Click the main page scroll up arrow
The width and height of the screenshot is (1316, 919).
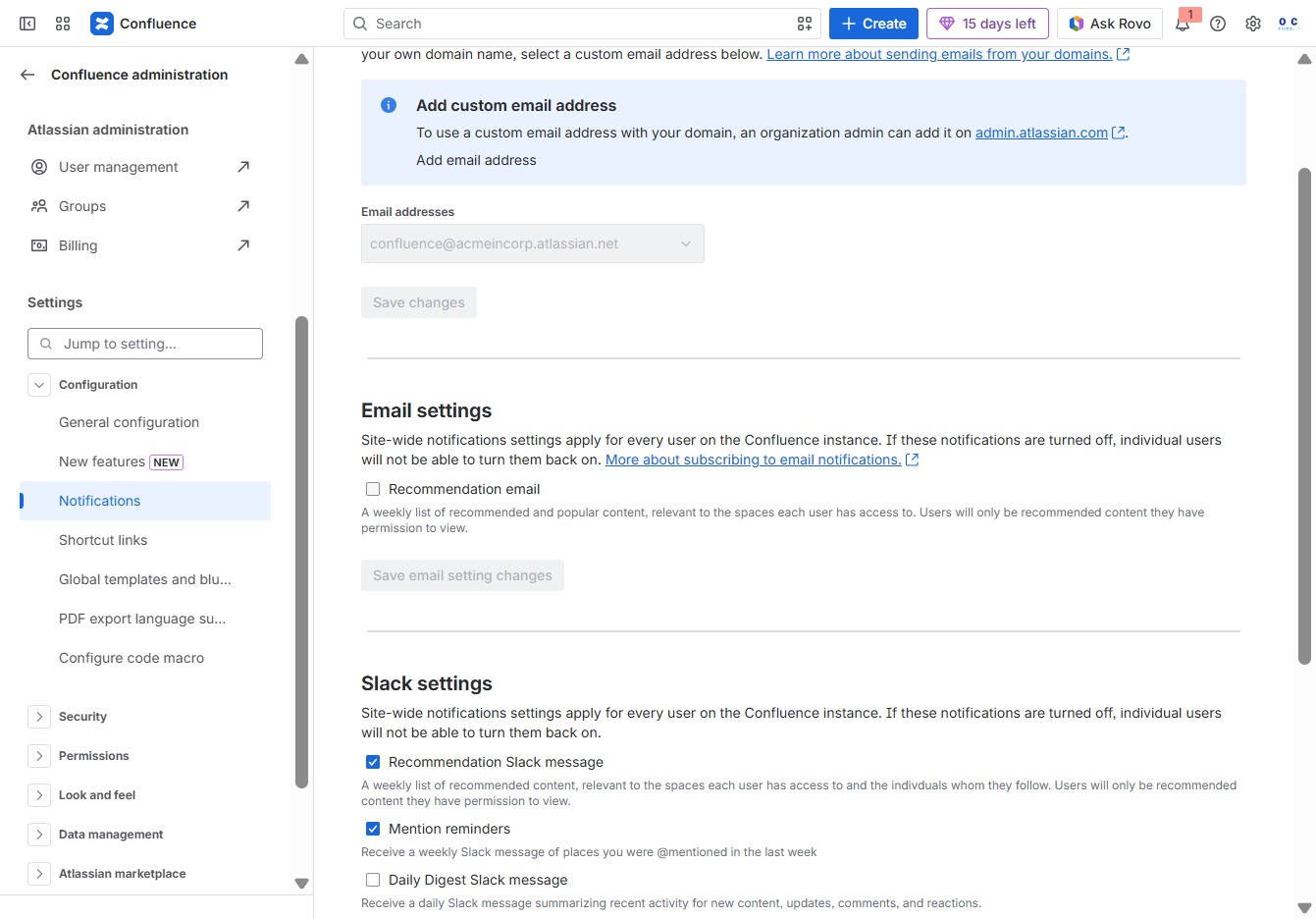1304,60
